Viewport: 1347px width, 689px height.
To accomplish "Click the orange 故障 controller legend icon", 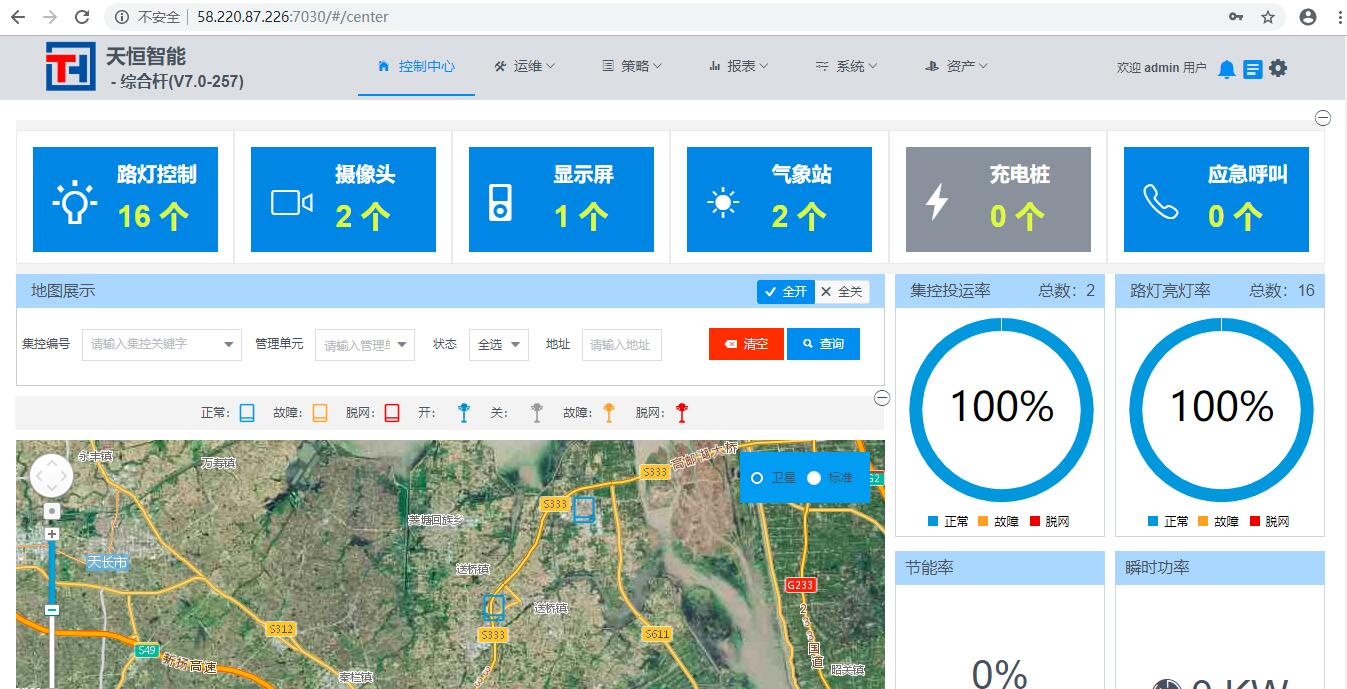I will (320, 413).
